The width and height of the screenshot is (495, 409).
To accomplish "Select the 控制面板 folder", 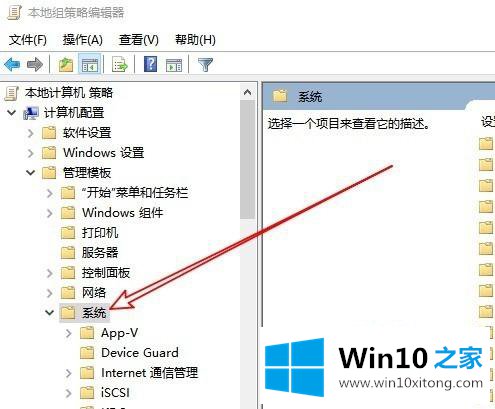I will [106, 273].
